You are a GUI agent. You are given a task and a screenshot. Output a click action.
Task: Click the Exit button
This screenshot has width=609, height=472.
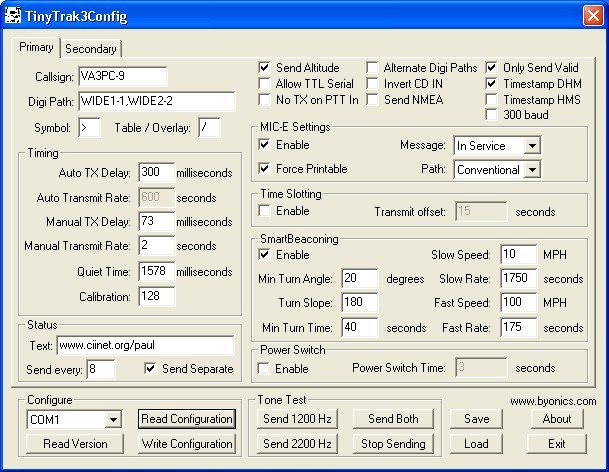coord(557,444)
